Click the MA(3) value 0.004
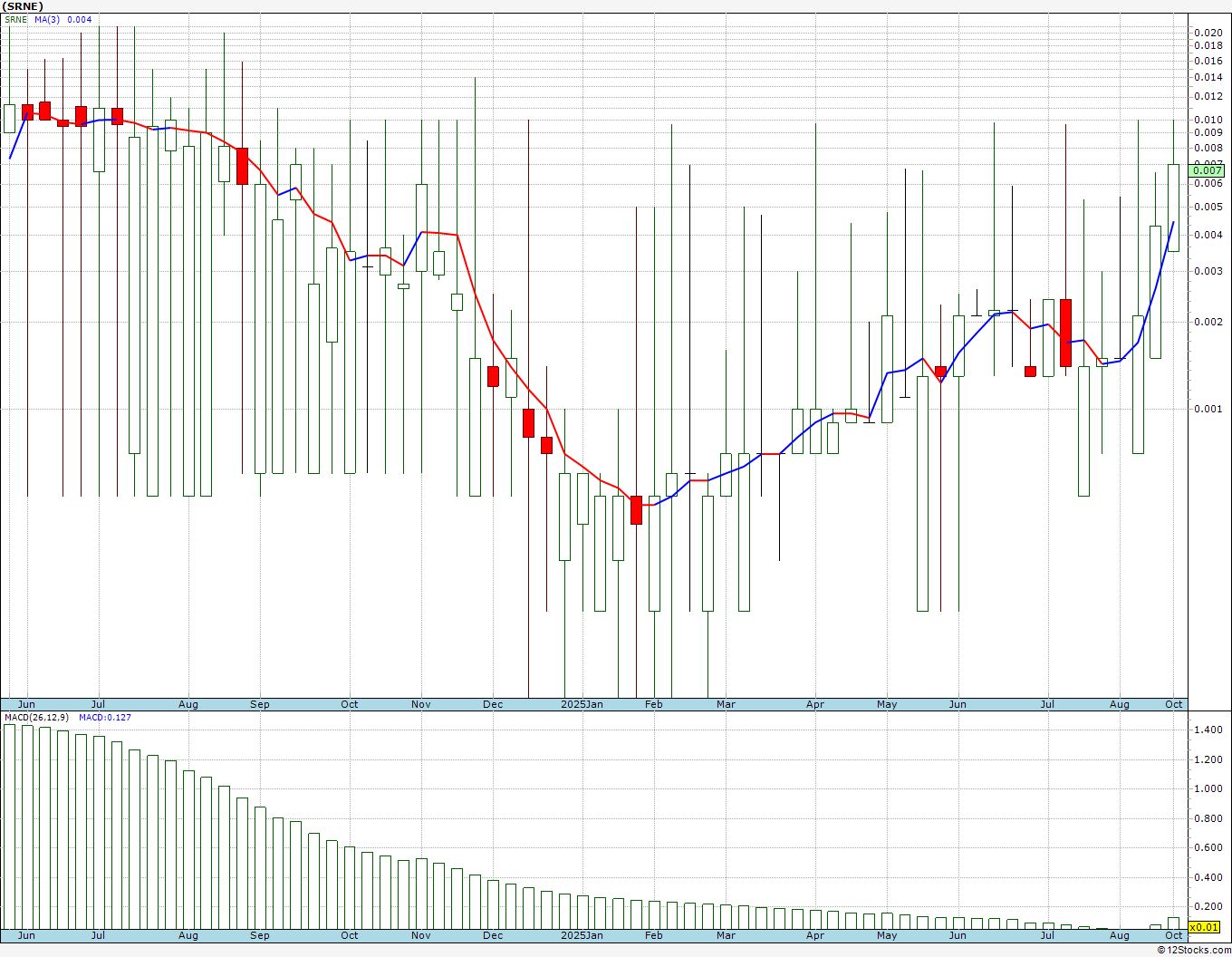1232x957 pixels. click(x=80, y=20)
